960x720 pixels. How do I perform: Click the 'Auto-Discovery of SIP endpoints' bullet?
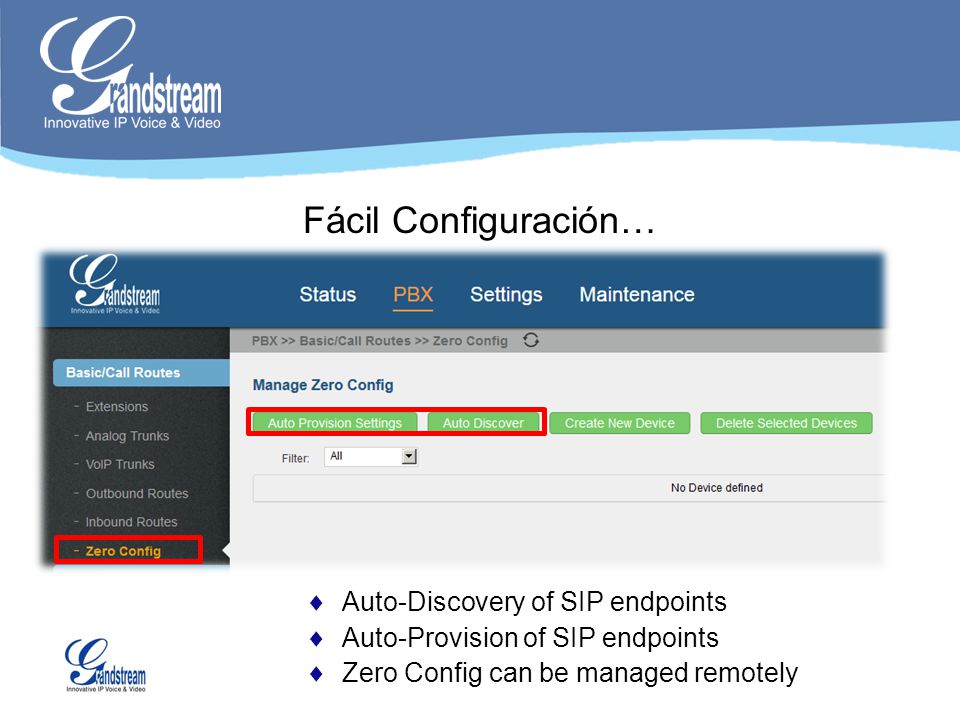click(x=534, y=602)
